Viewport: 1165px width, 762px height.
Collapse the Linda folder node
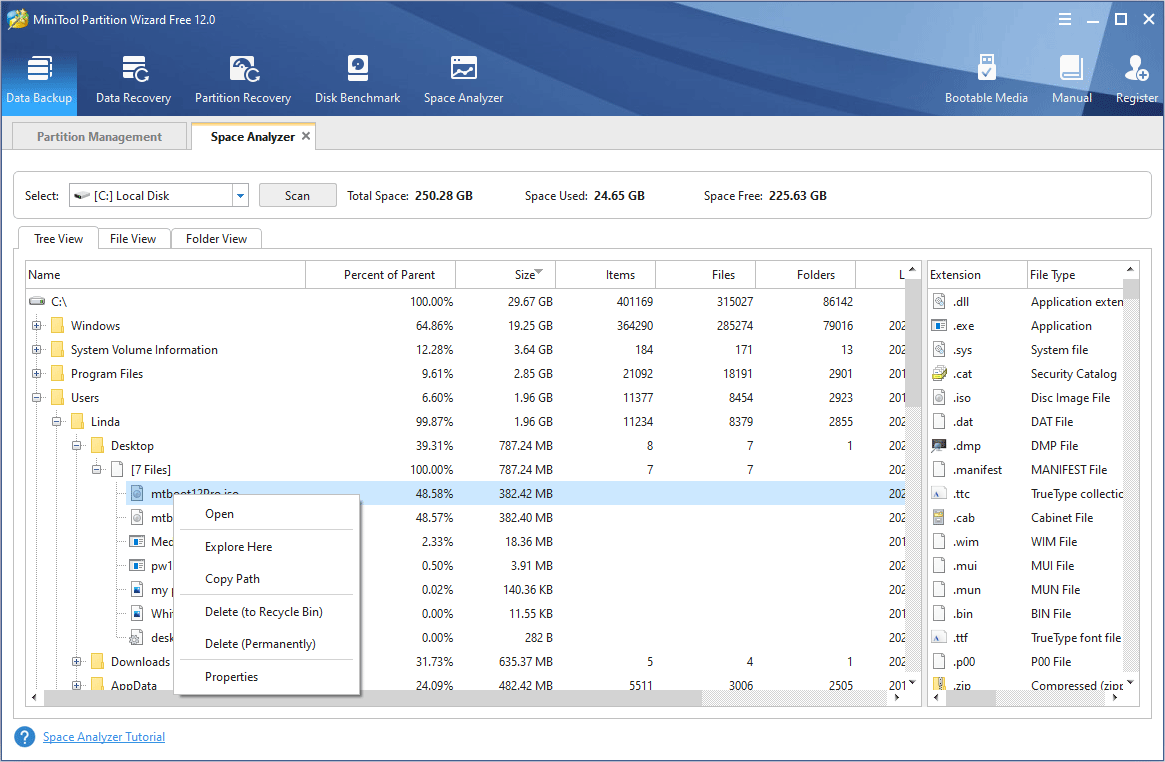tap(56, 421)
